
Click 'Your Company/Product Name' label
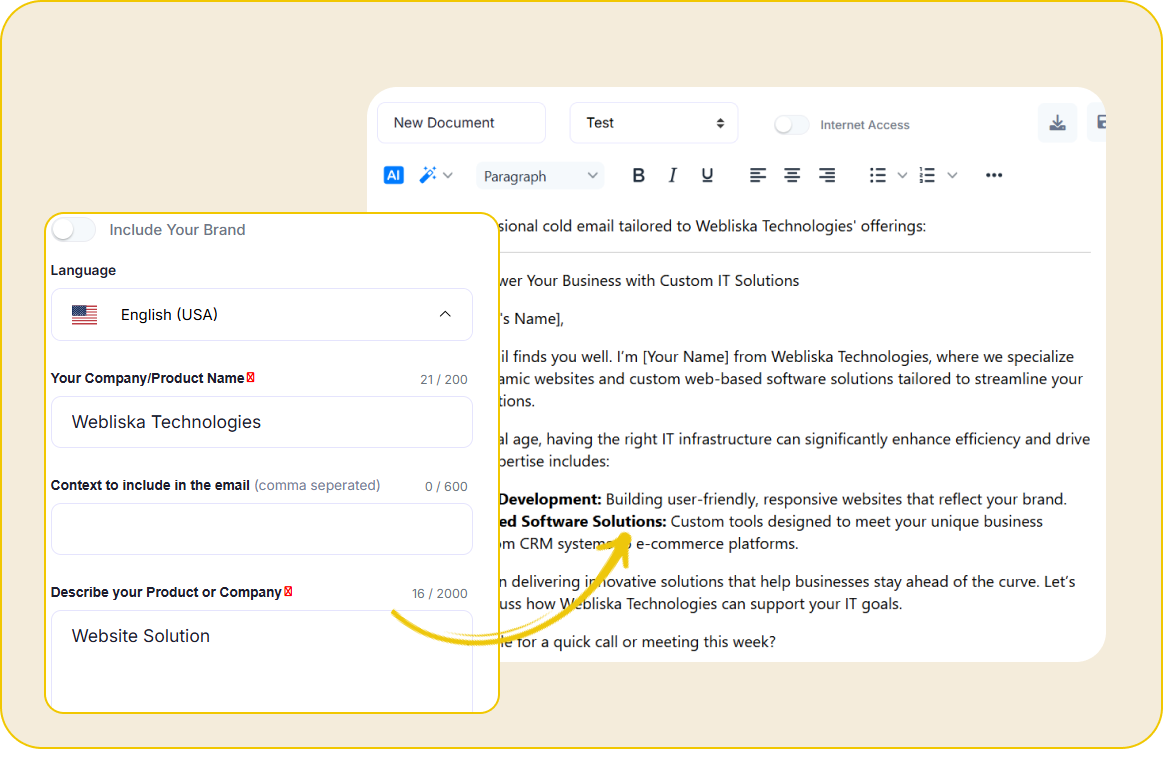148,378
